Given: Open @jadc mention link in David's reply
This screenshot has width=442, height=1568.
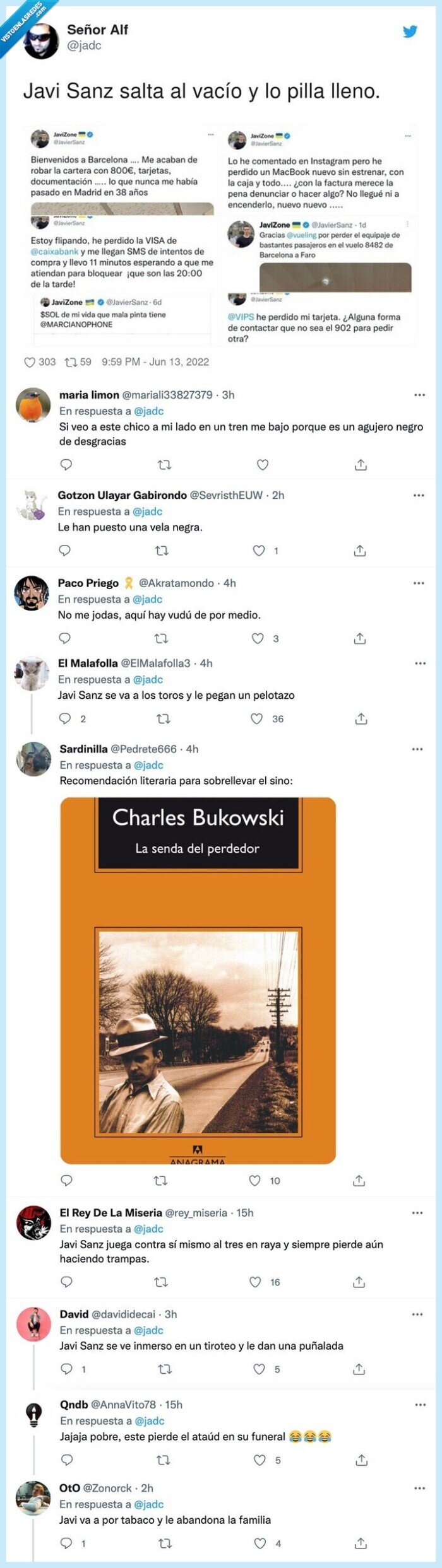Looking at the screenshot, I should tap(149, 1330).
